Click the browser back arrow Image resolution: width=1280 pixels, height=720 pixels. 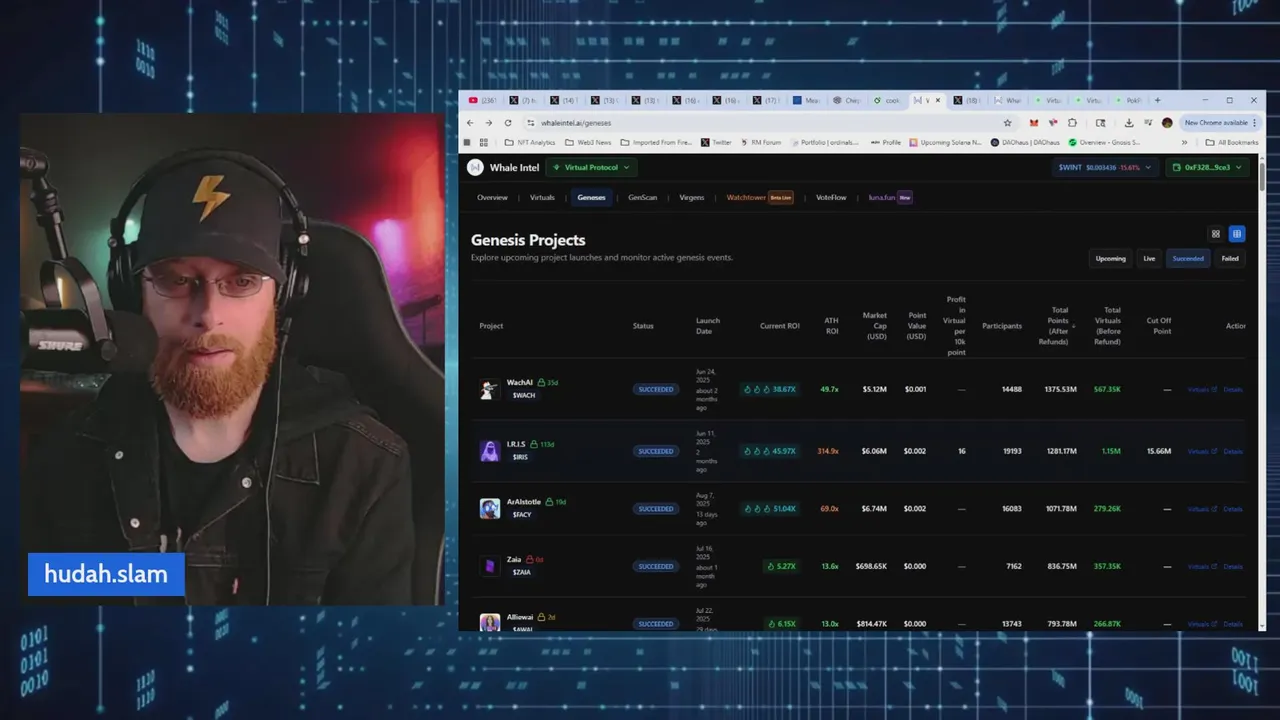tap(471, 123)
